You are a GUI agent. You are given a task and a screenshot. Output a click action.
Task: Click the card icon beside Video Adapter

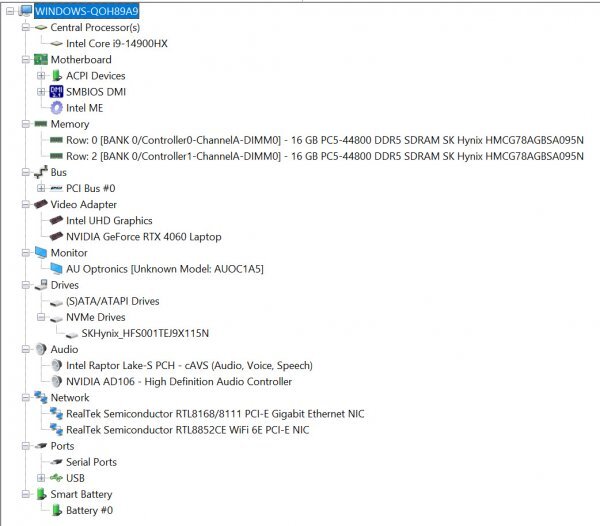coord(41,204)
